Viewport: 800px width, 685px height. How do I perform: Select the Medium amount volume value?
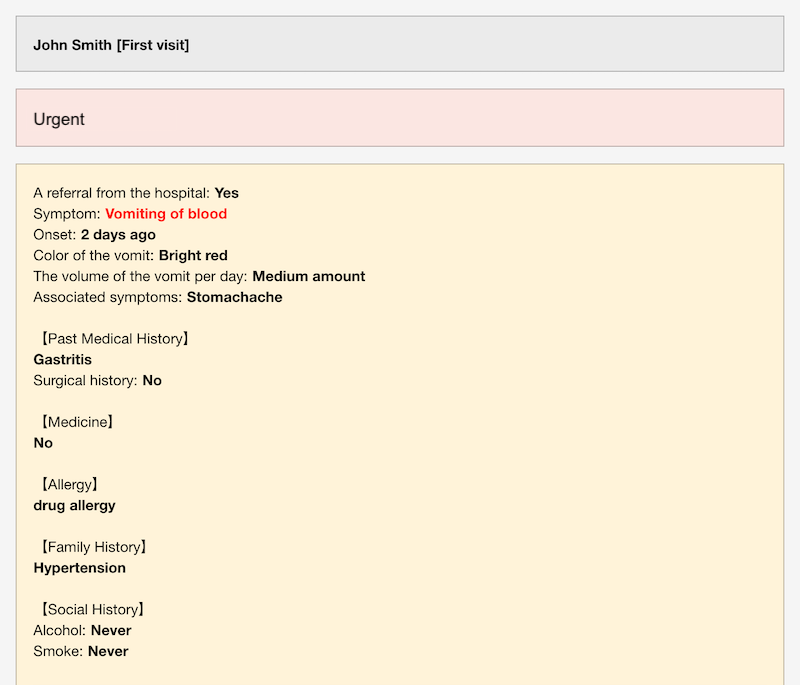pos(309,276)
